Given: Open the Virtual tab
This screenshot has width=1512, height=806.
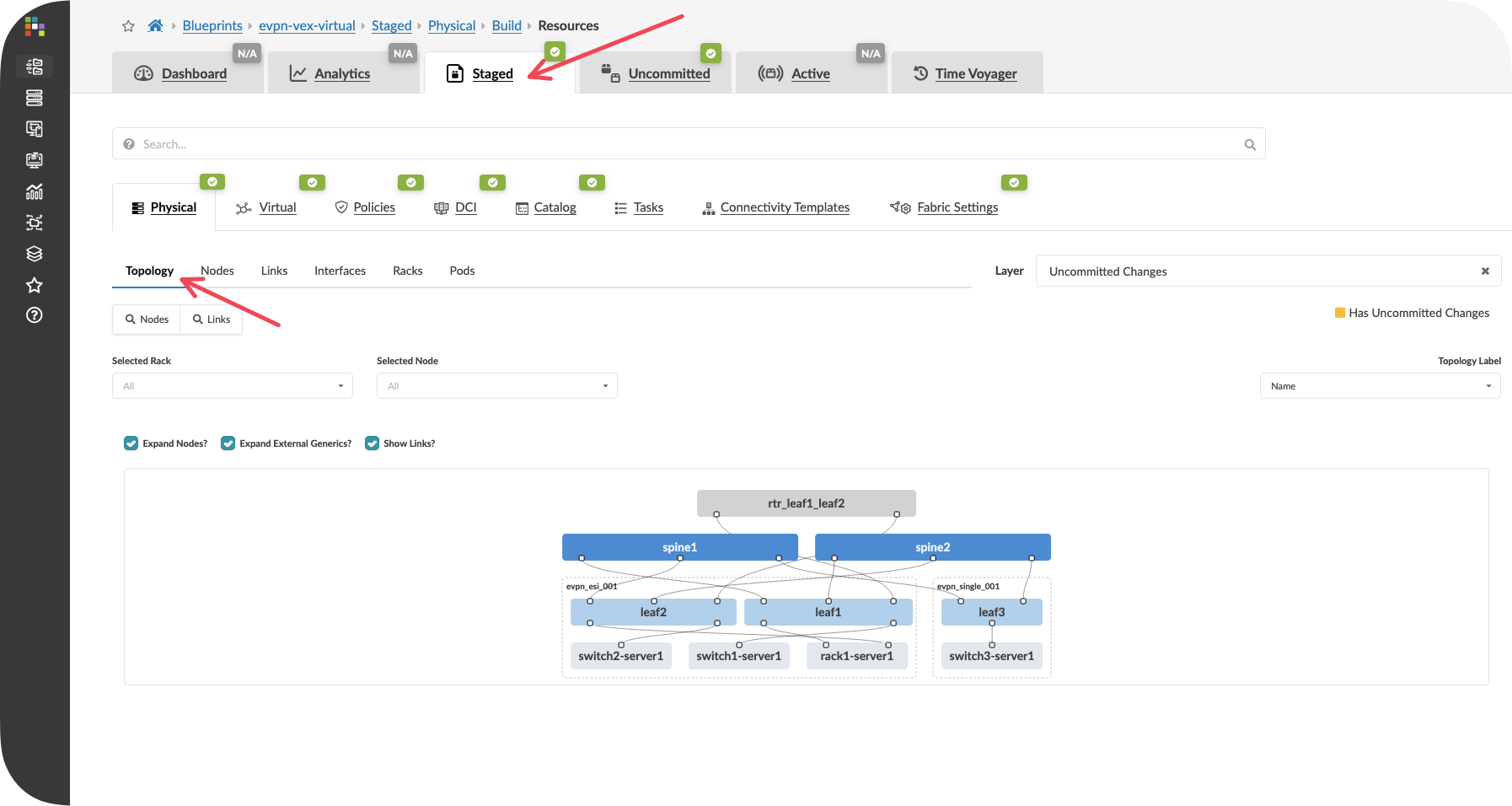Looking at the screenshot, I should (276, 207).
